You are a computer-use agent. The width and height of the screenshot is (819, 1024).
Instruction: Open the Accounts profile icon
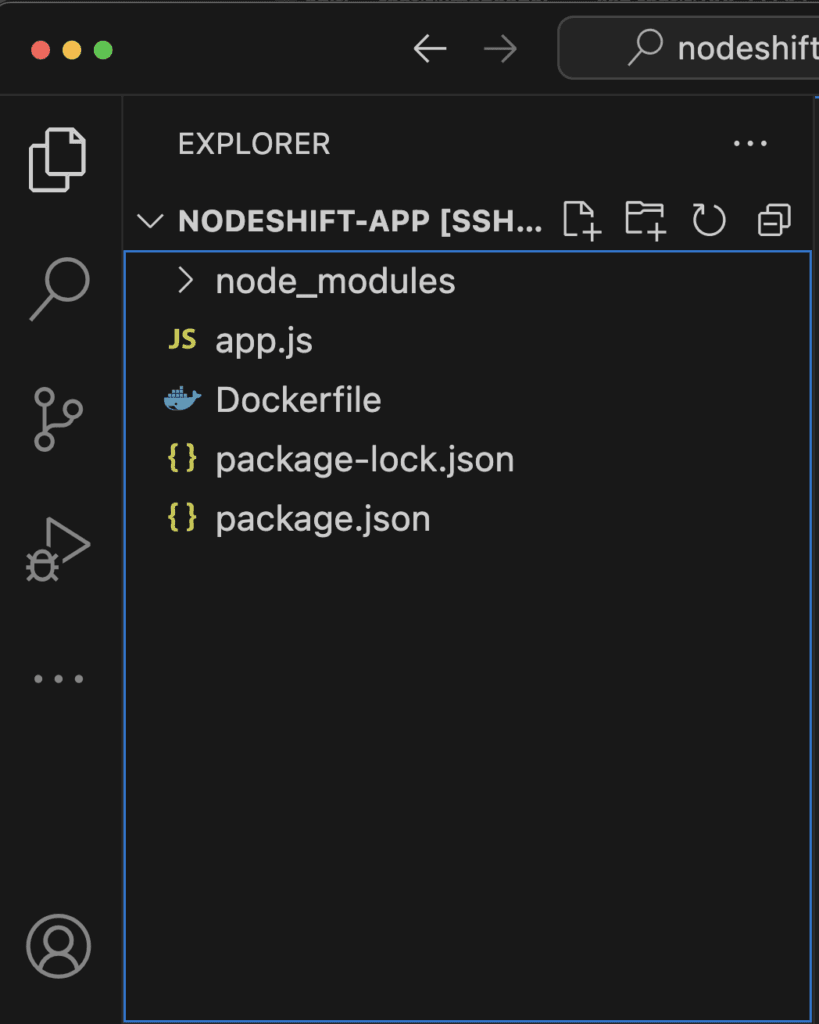[x=58, y=945]
